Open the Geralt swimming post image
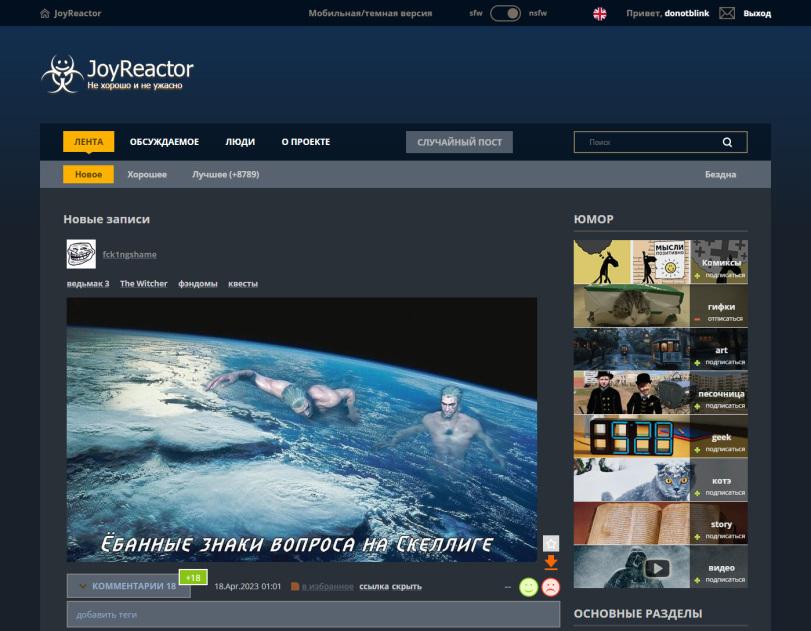 click(302, 430)
